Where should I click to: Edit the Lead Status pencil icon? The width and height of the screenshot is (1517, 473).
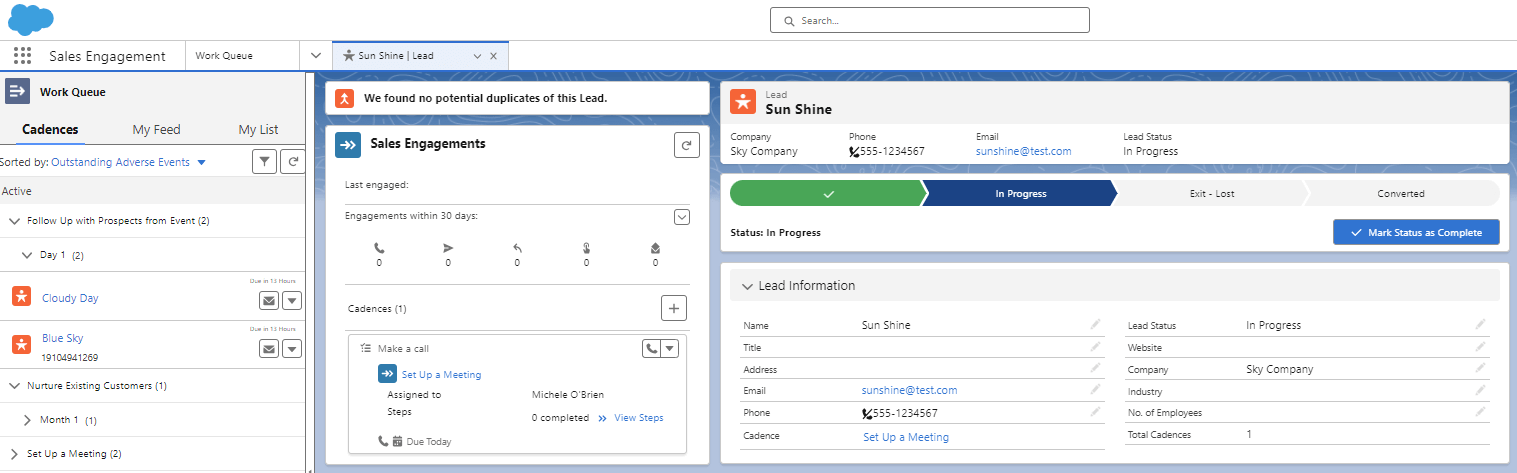(1480, 324)
